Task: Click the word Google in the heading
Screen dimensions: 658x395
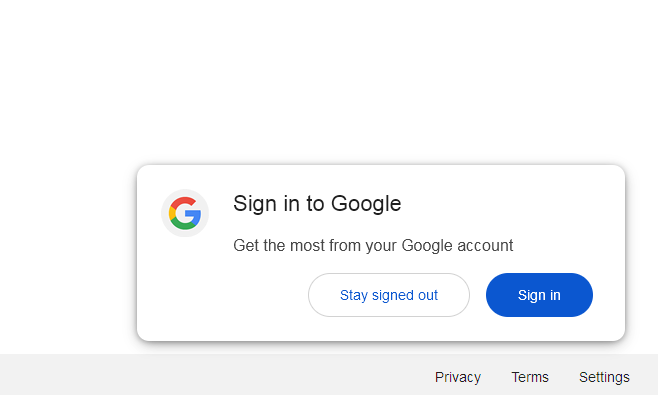Action: tap(366, 204)
